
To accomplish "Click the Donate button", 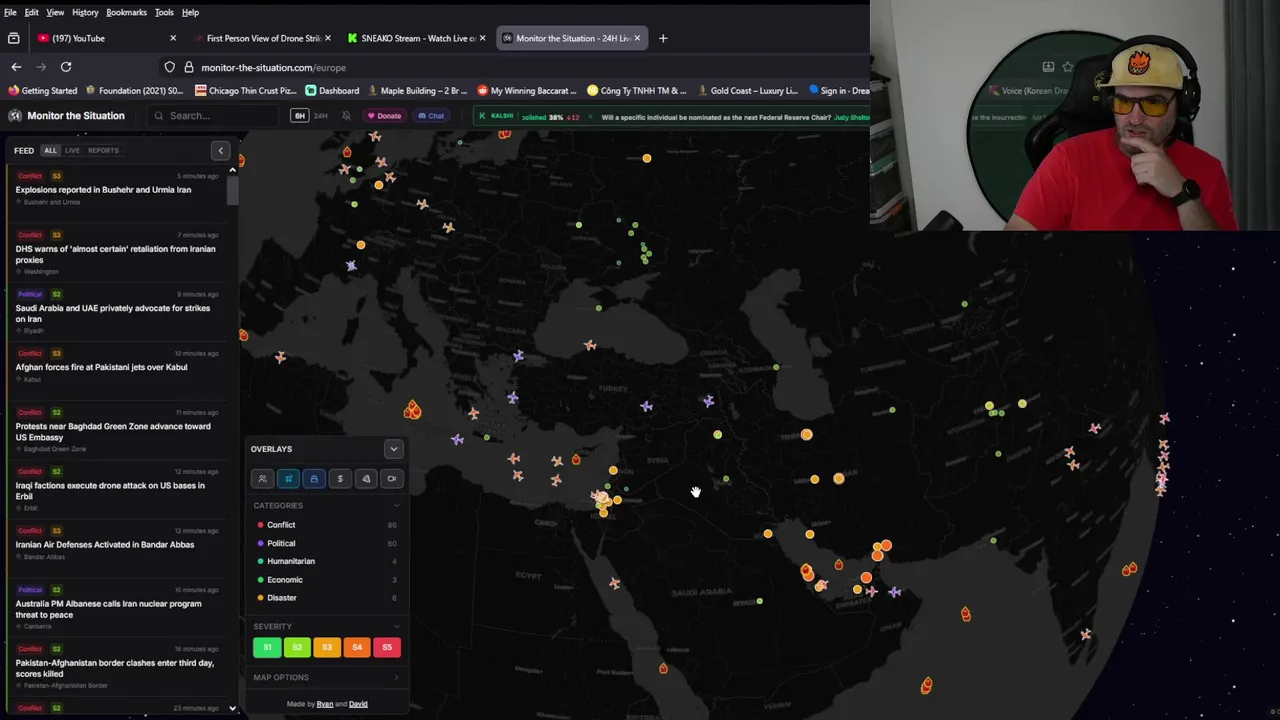I will click(x=383, y=116).
